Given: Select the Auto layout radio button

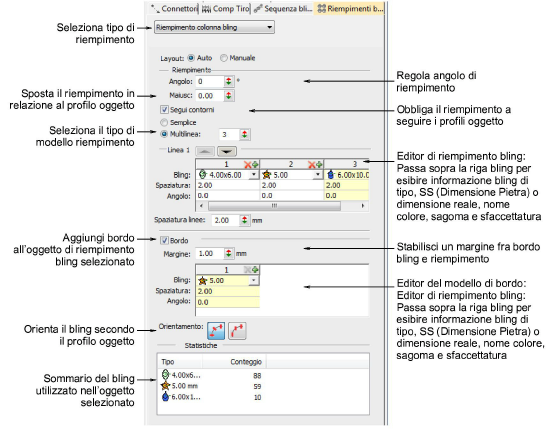Looking at the screenshot, I should (x=191, y=58).
